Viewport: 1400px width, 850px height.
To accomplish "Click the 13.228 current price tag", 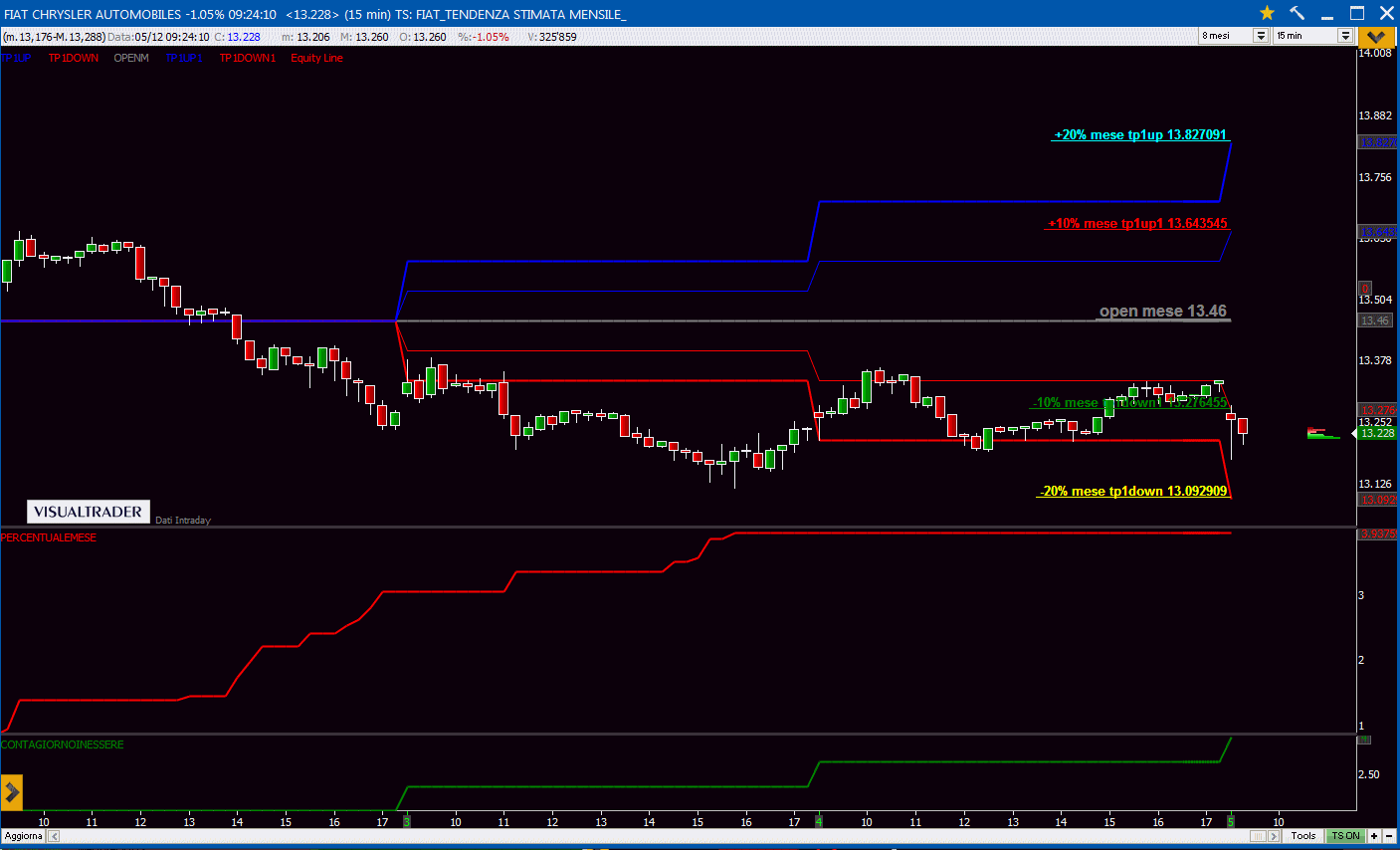I will (1378, 433).
